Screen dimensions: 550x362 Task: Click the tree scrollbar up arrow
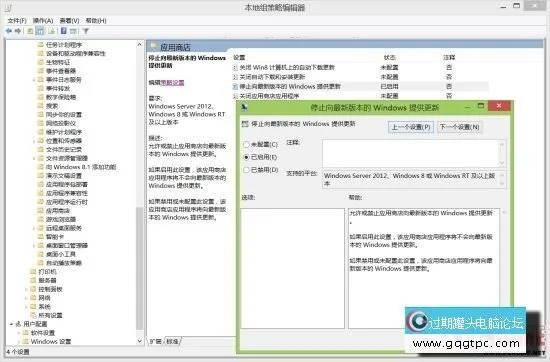click(x=139, y=45)
